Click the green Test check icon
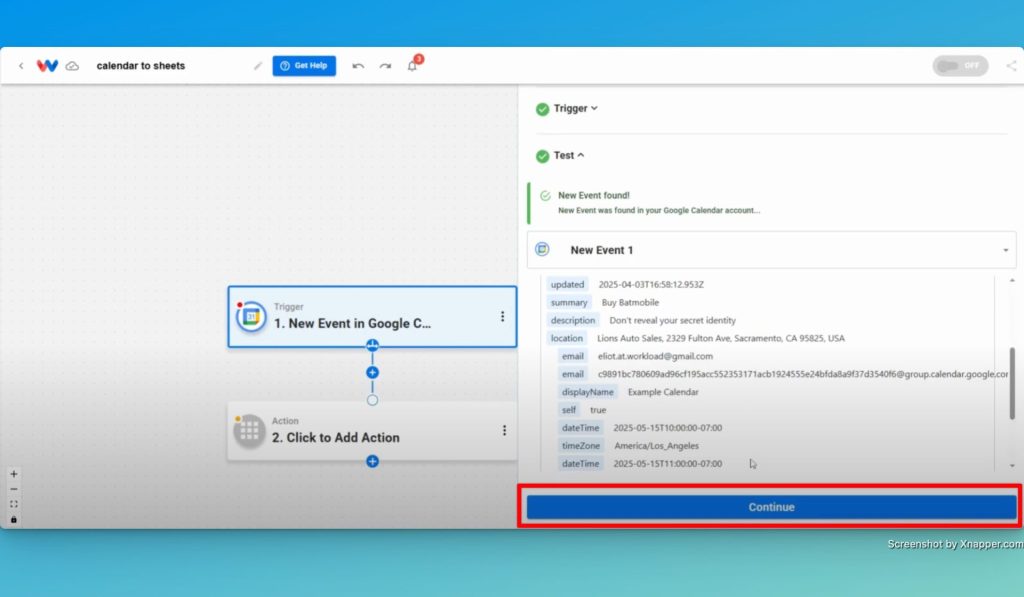The width and height of the screenshot is (1024, 597). (x=542, y=156)
